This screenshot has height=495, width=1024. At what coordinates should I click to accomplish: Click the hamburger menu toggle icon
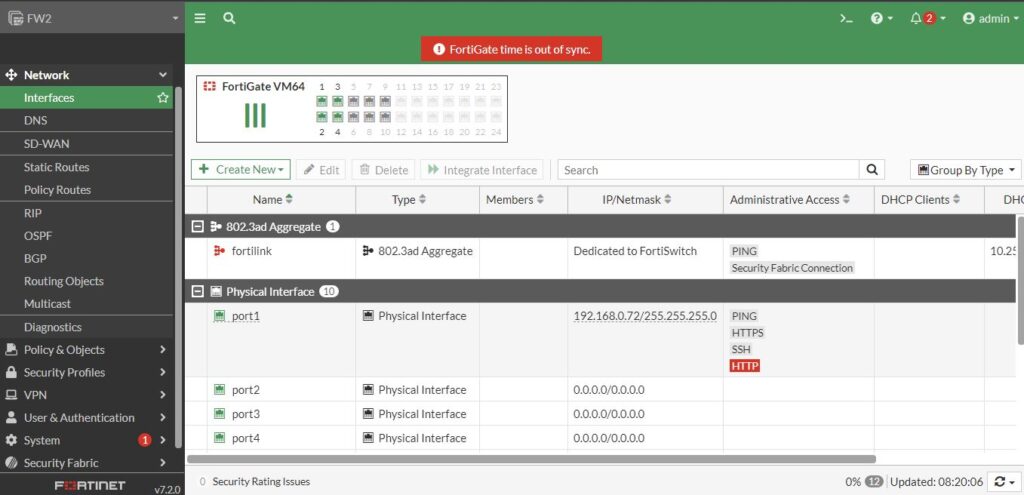(x=200, y=18)
